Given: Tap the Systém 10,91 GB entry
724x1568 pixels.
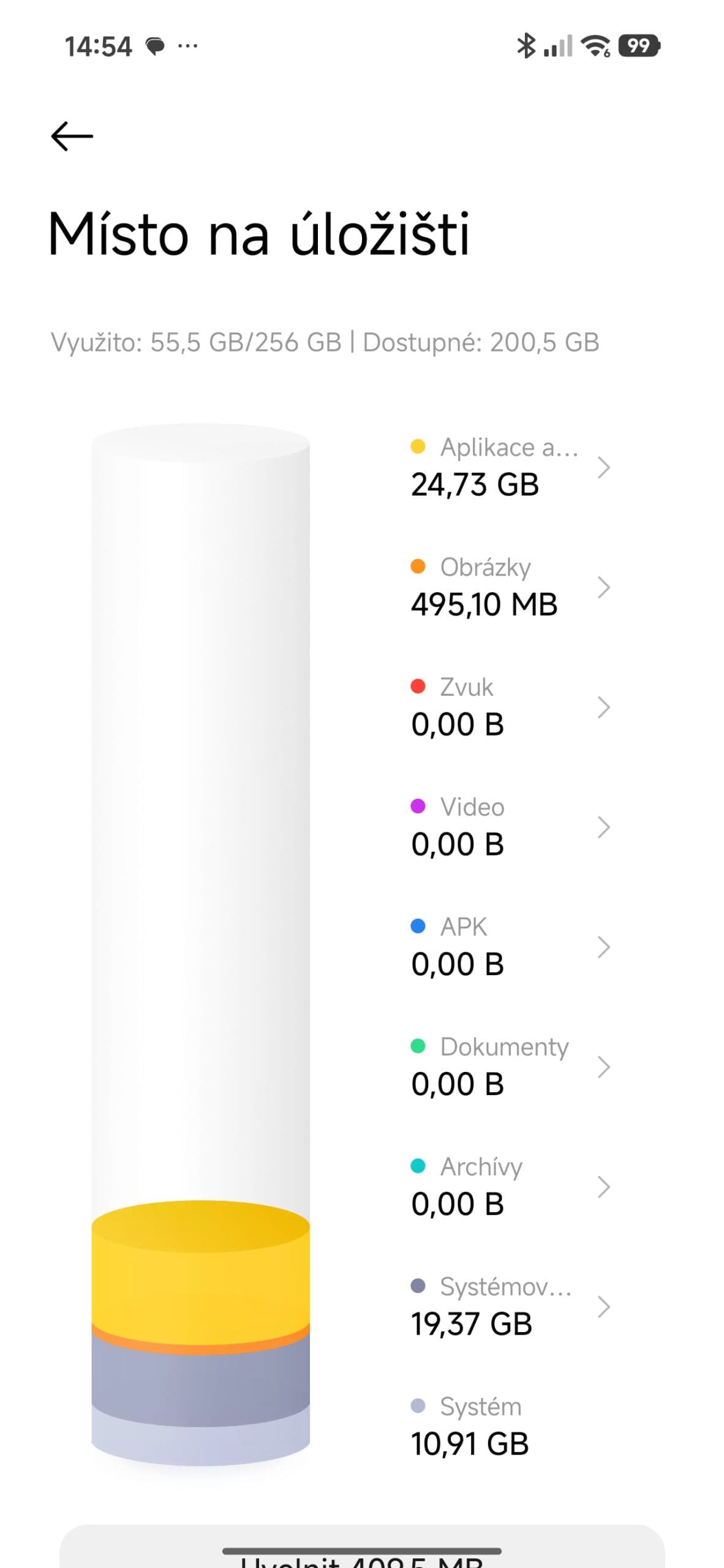Looking at the screenshot, I should pos(470,1426).
